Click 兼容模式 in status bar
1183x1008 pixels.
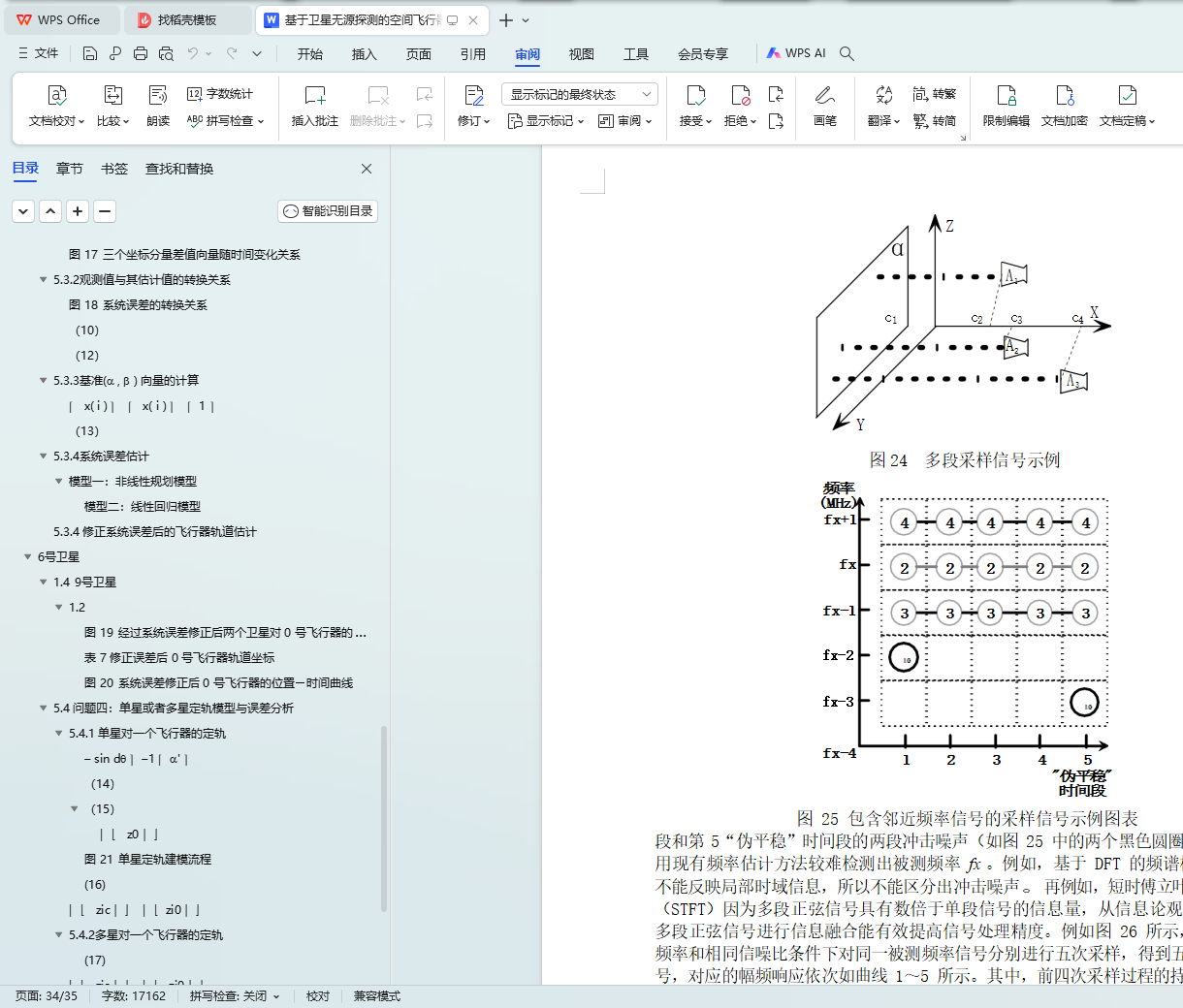377,996
